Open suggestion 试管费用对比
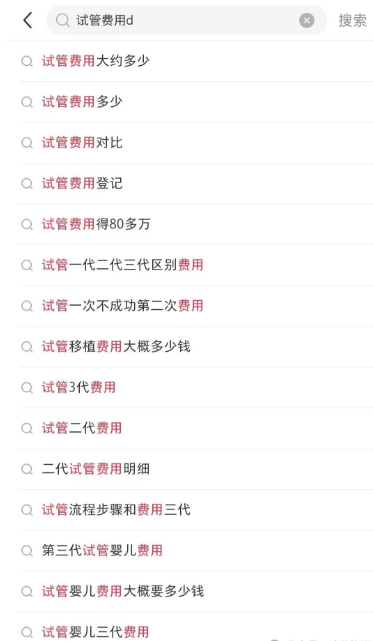374x641 pixels. pyautogui.click(x=196, y=143)
